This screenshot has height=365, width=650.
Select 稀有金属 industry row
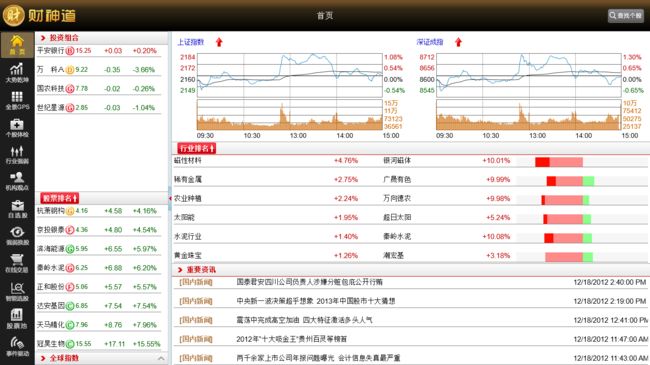pos(411,180)
